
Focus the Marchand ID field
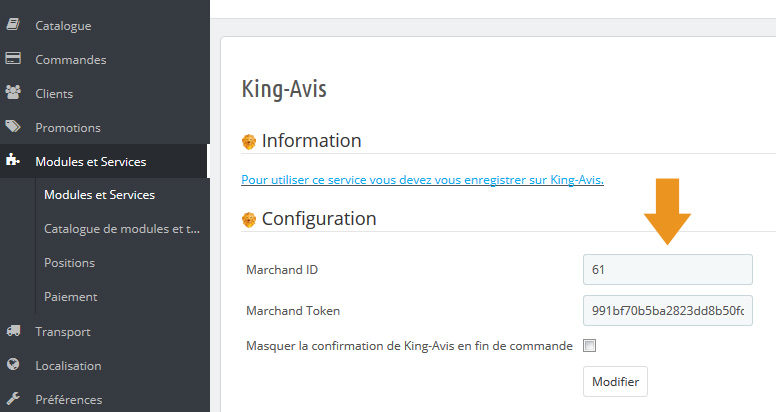pos(668,269)
